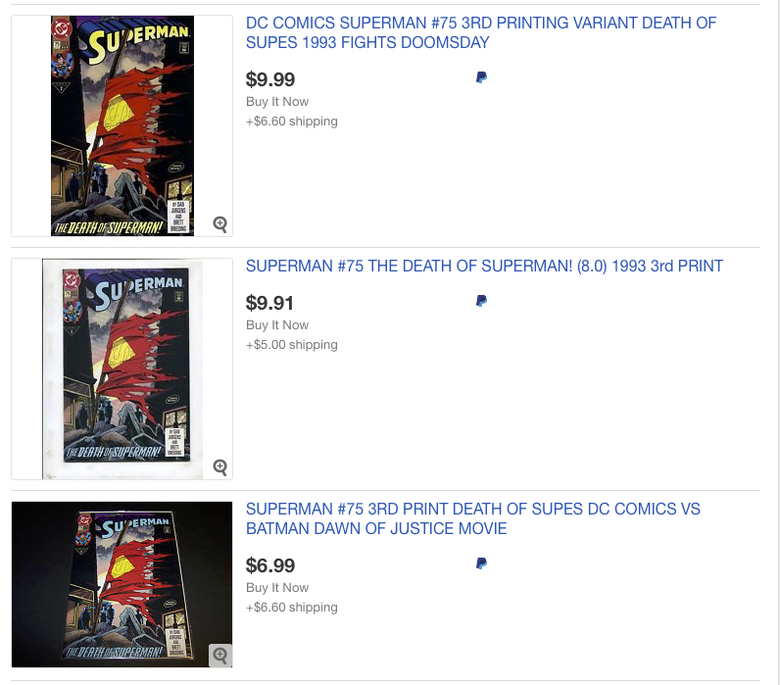Click Buy It Now under the $9.99 price
The height and width of the screenshot is (685, 780).
[x=277, y=102]
